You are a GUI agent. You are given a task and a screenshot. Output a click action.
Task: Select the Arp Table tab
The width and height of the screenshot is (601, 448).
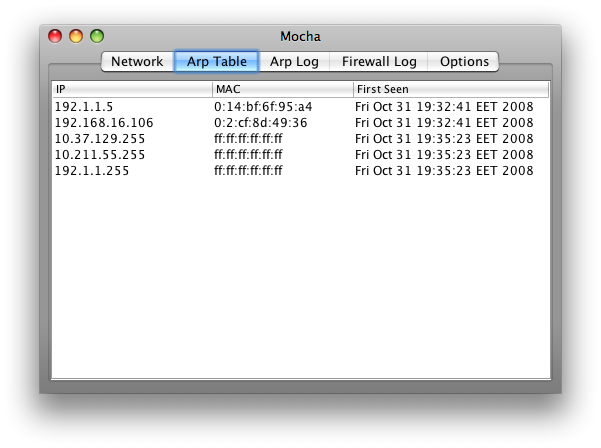(x=217, y=62)
